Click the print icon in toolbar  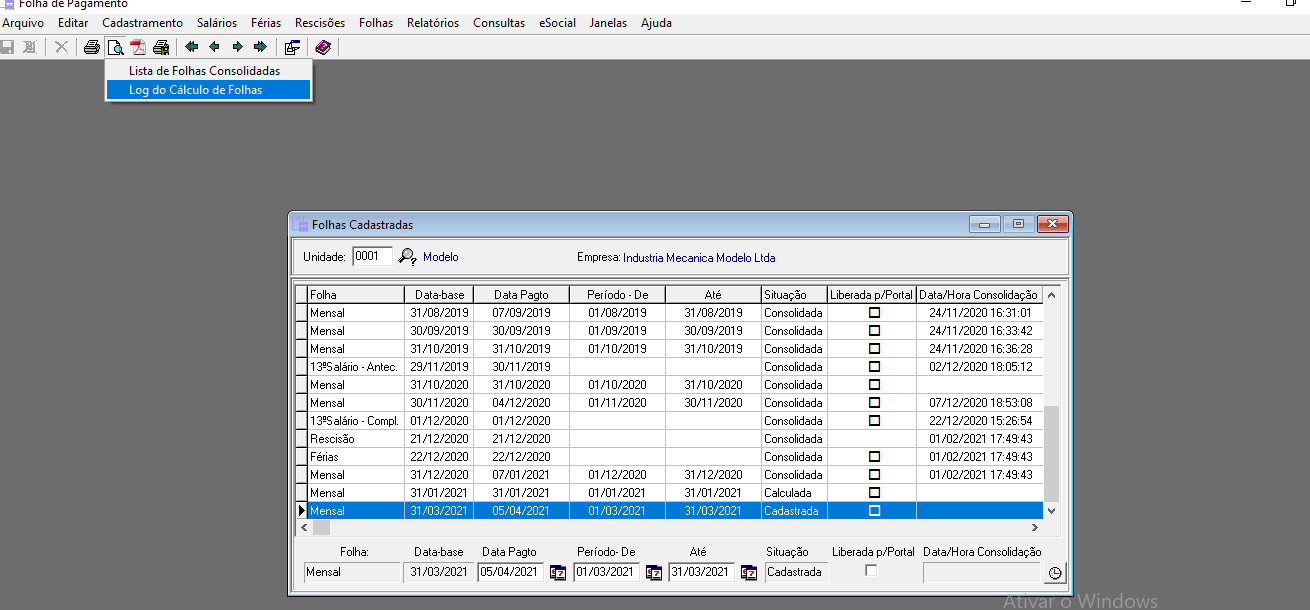[92, 47]
